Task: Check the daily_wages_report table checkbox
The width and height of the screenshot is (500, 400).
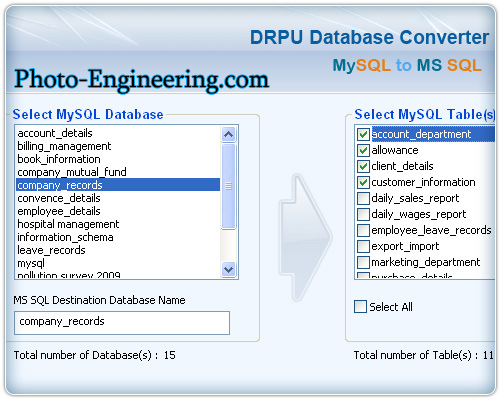Action: pos(363,214)
